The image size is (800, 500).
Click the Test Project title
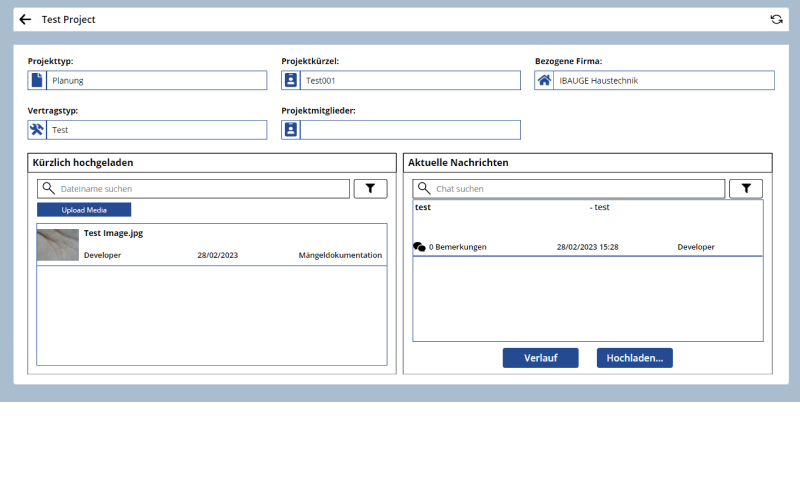click(x=68, y=19)
